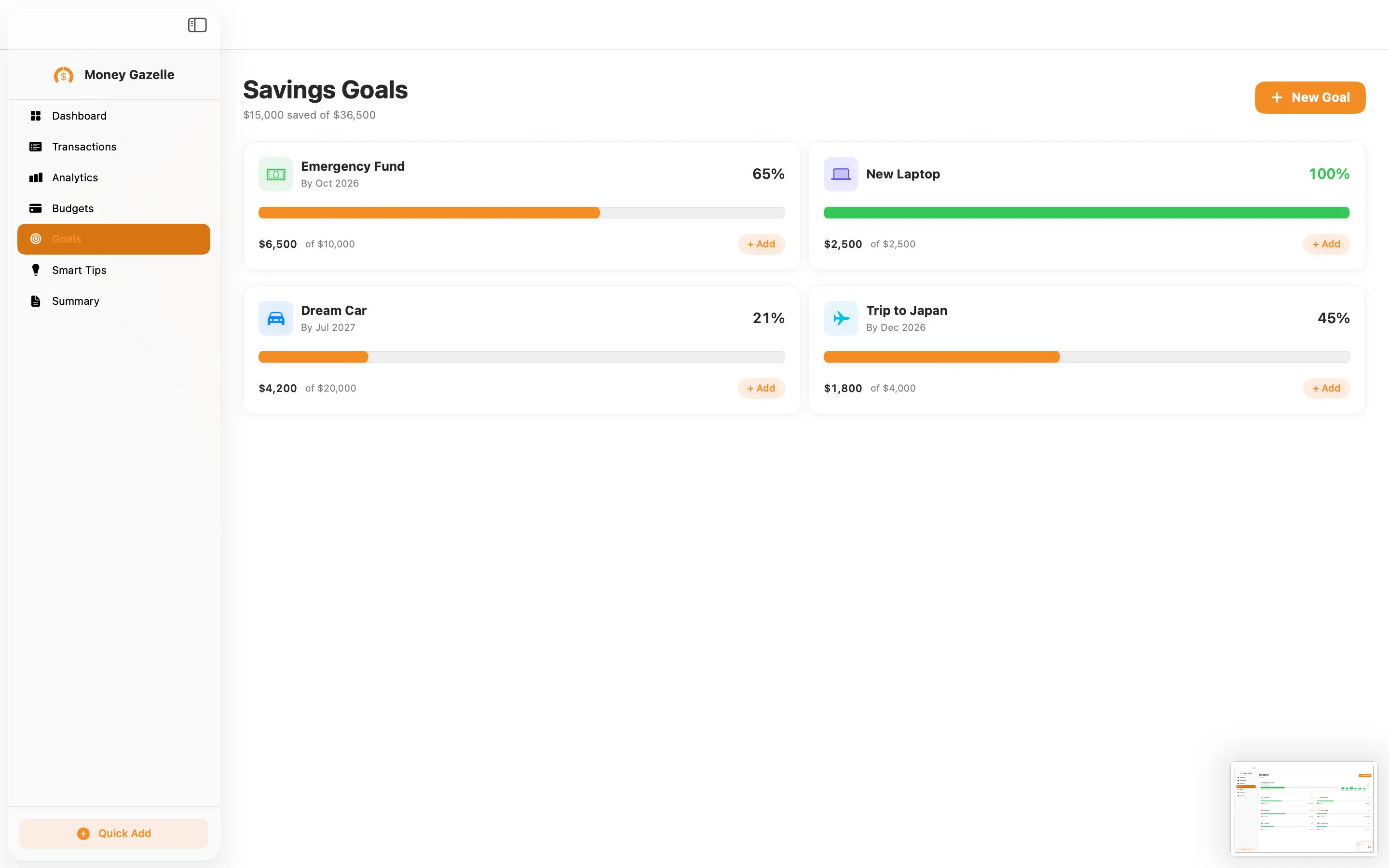This screenshot has width=1389, height=868.
Task: Click the "of $20,000" target text
Action: [x=330, y=388]
